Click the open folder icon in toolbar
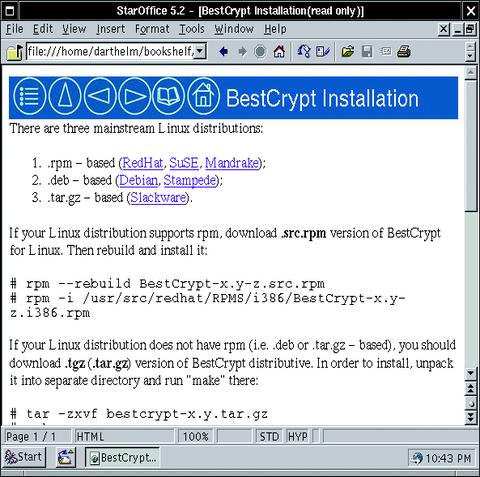 click(348, 52)
